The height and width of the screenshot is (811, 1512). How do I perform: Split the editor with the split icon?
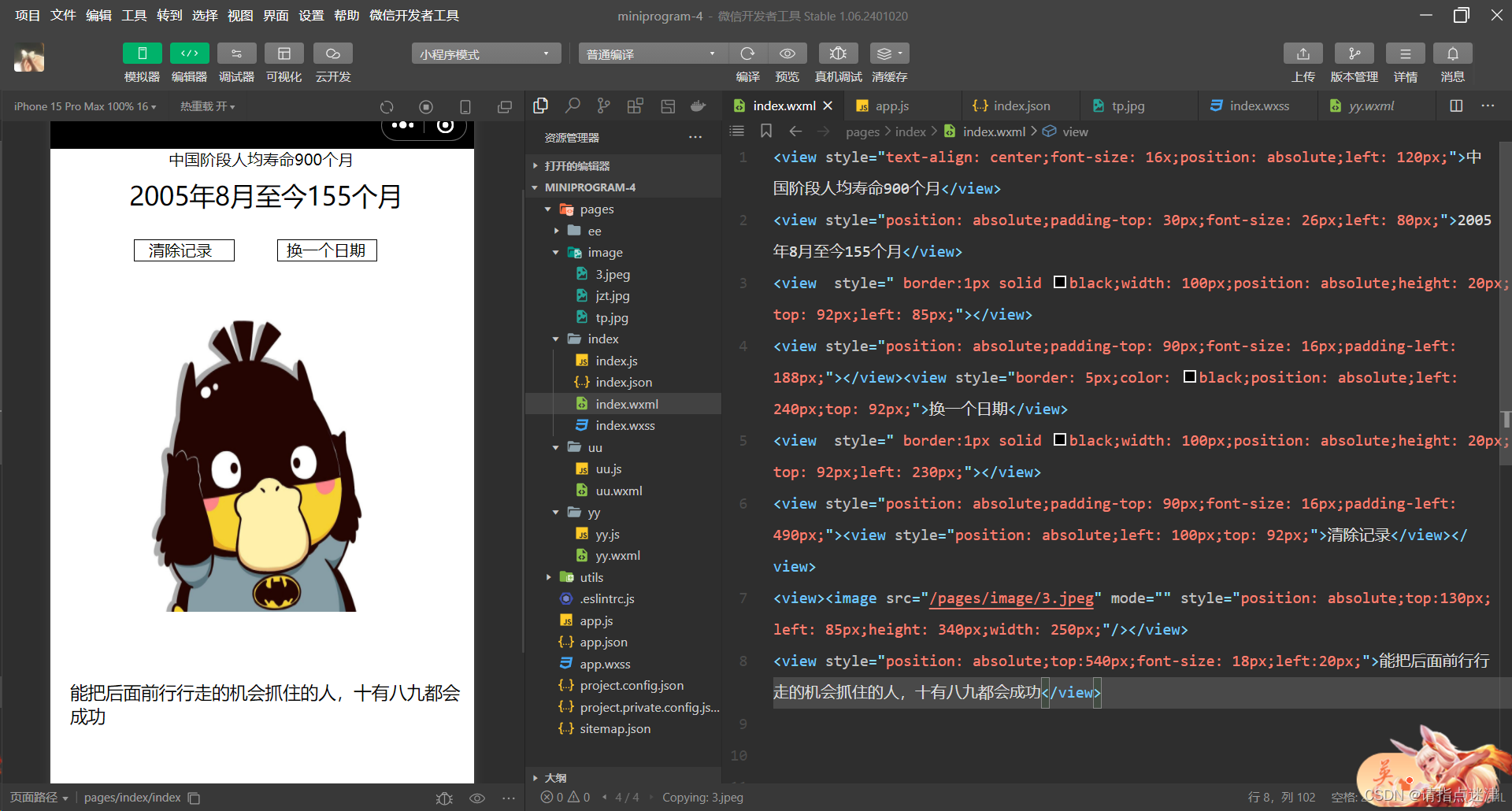[1456, 106]
